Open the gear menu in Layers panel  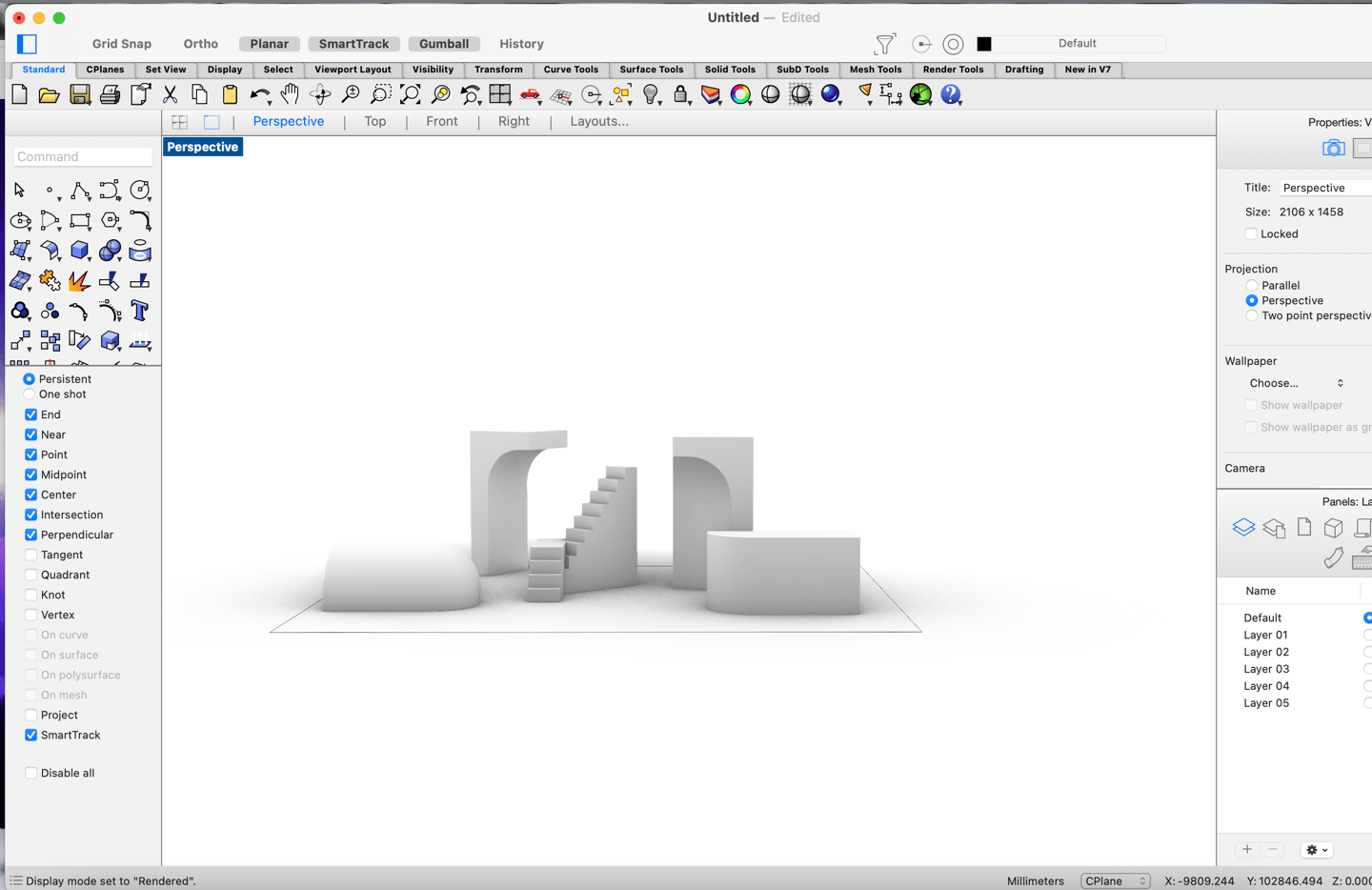click(1317, 850)
